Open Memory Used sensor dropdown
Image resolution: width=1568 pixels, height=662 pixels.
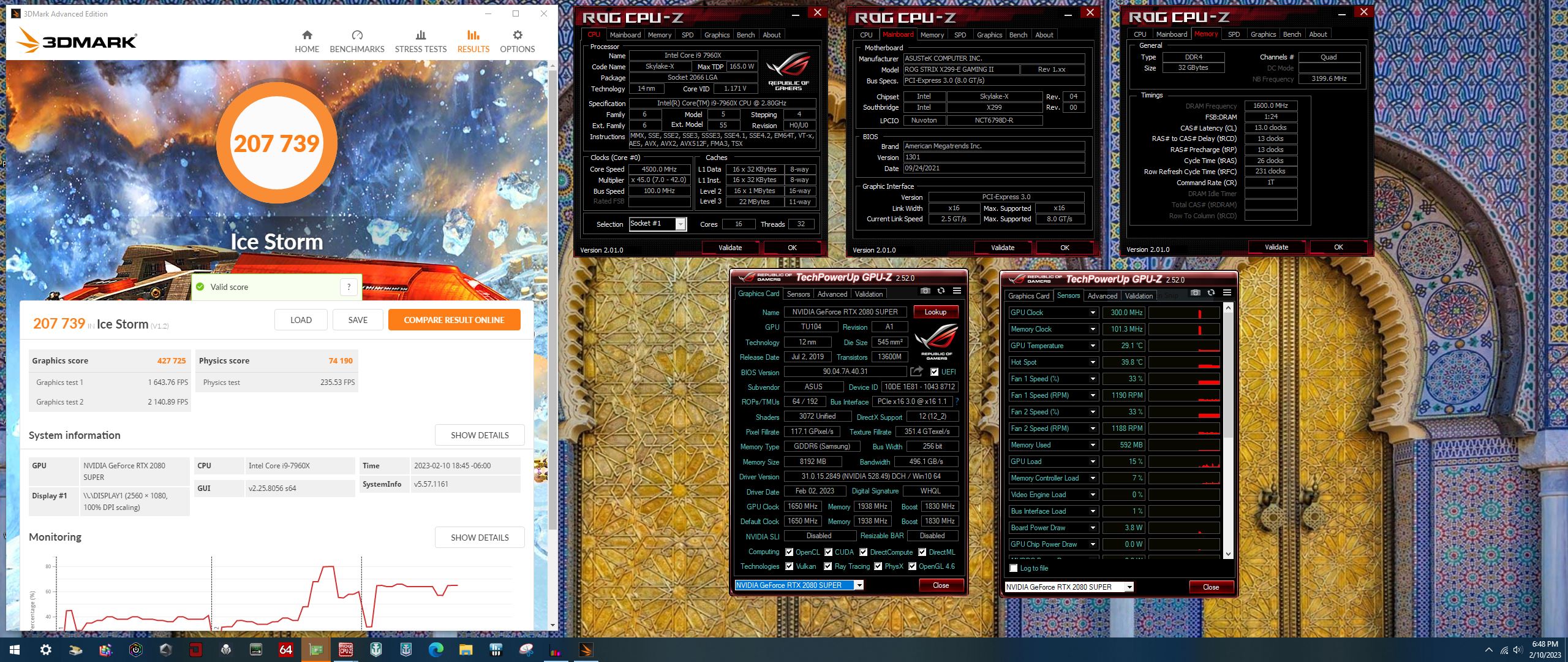pos(1093,445)
